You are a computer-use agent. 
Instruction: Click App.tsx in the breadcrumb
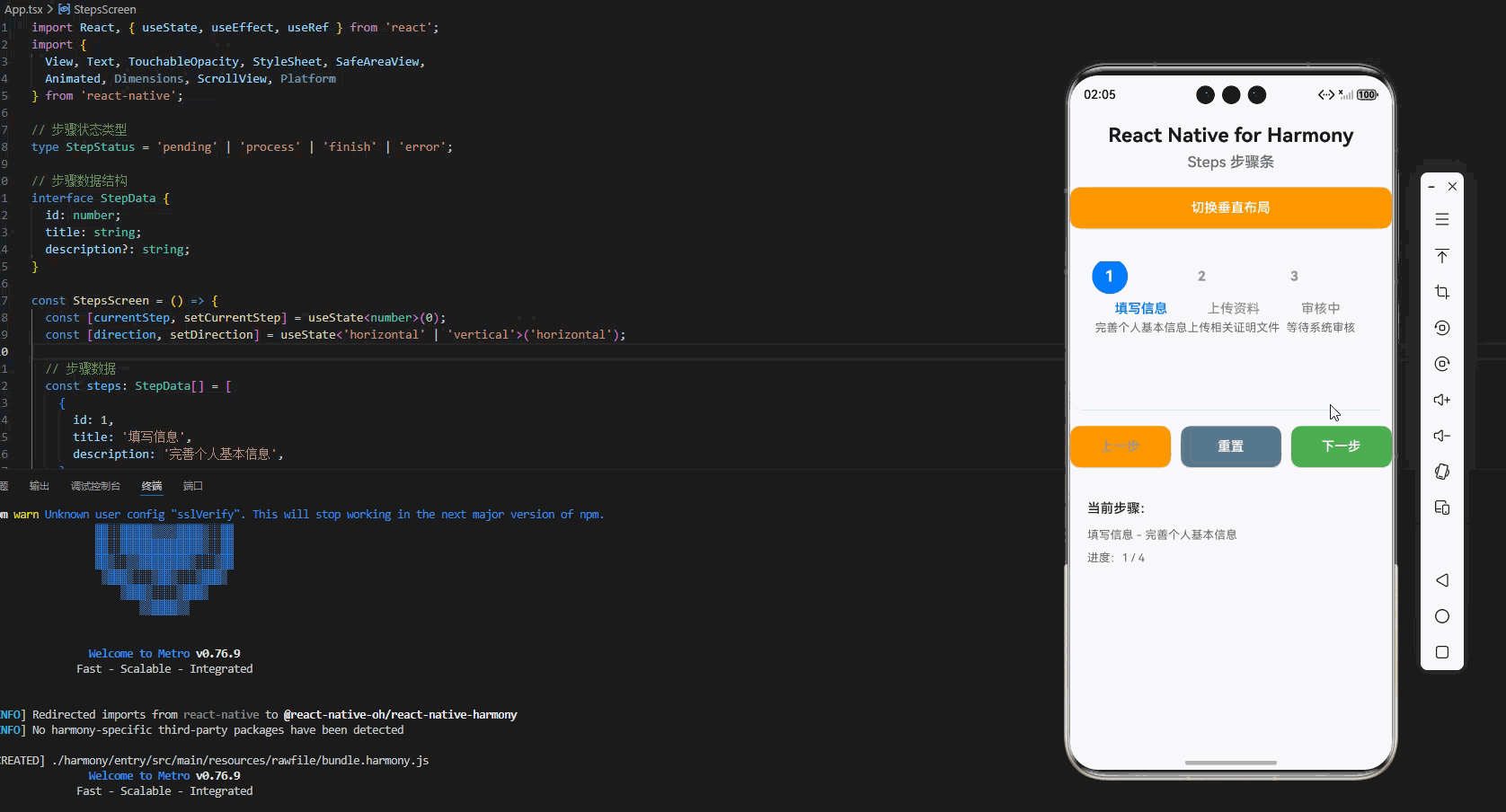click(23, 9)
